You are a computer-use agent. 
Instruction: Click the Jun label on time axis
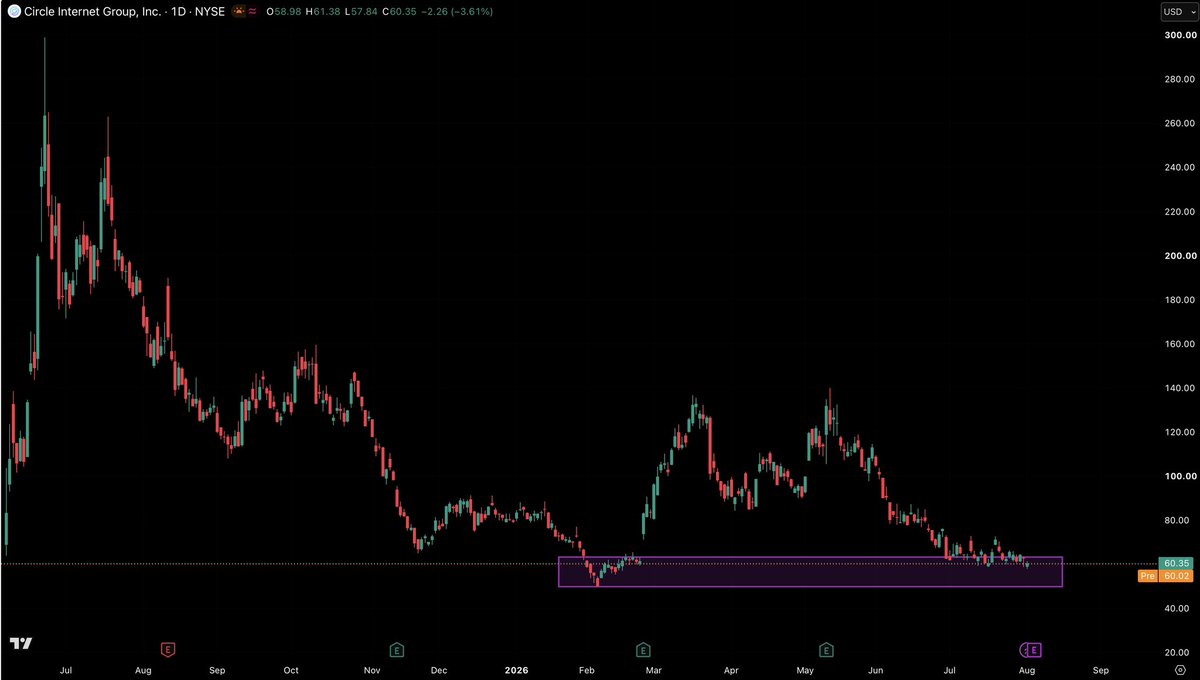(877, 669)
